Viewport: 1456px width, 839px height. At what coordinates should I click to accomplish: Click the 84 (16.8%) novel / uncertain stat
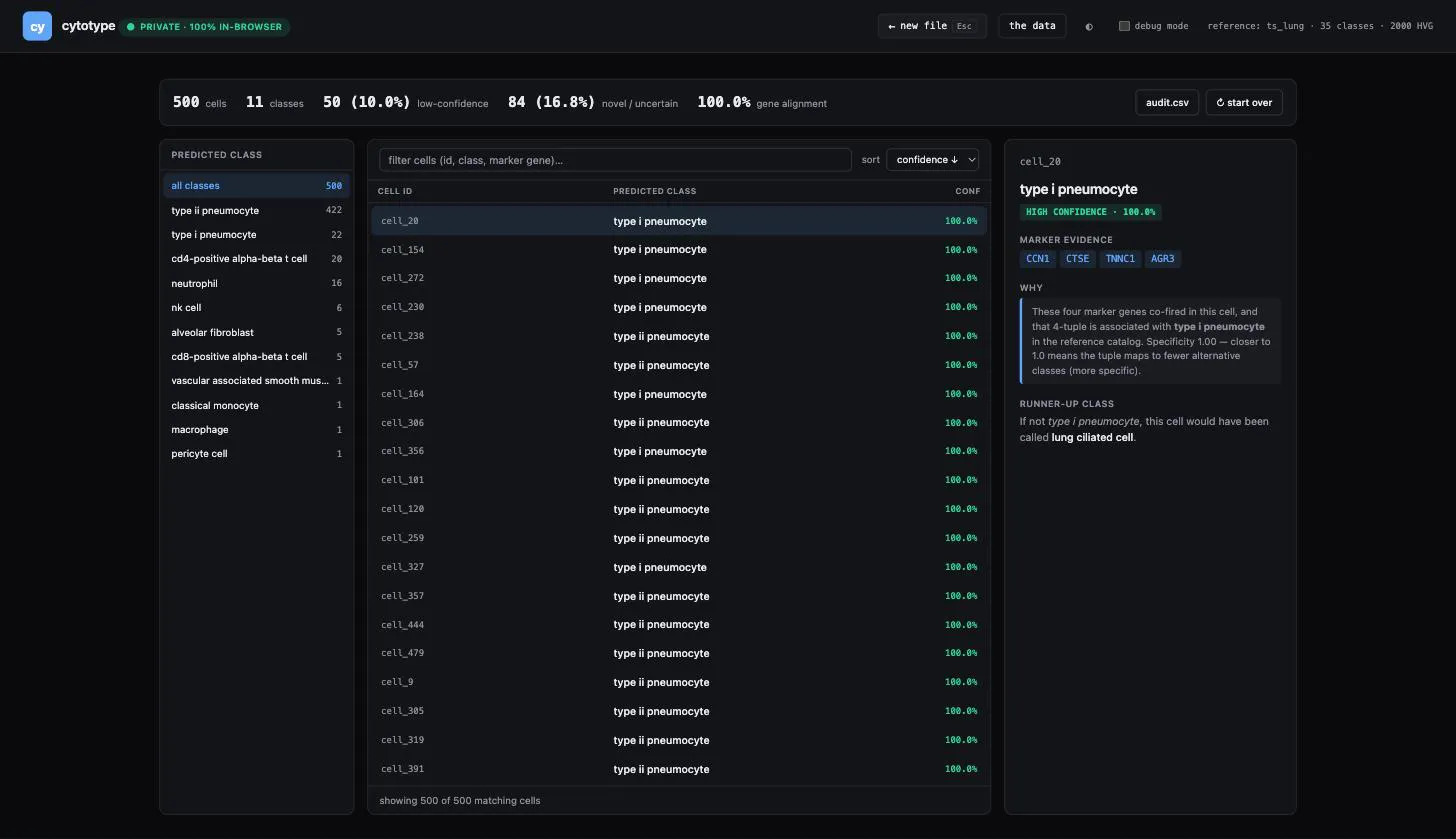tap(593, 102)
